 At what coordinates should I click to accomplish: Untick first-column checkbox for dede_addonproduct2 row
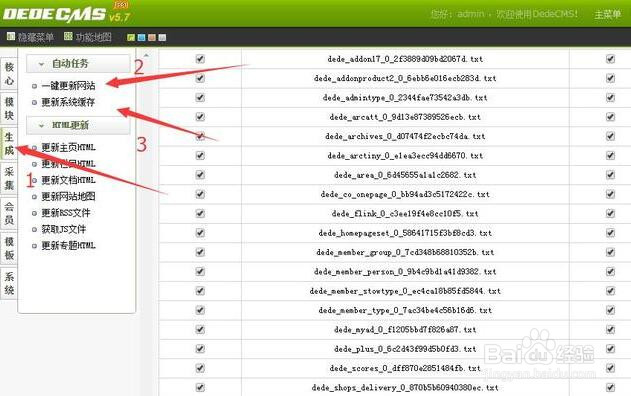pos(200,78)
